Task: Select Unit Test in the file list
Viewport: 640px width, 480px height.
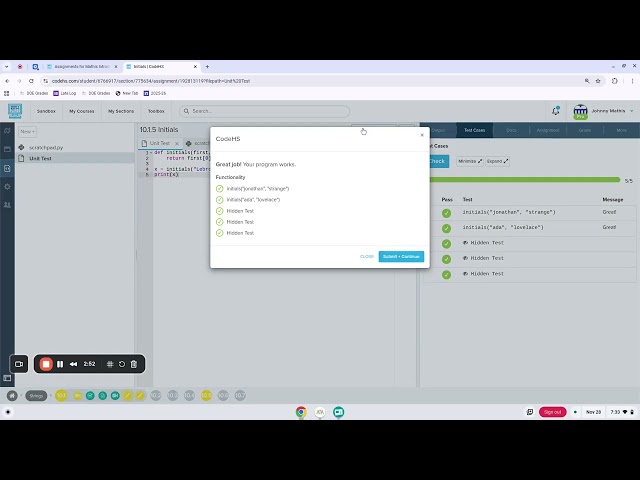Action: coord(40,158)
